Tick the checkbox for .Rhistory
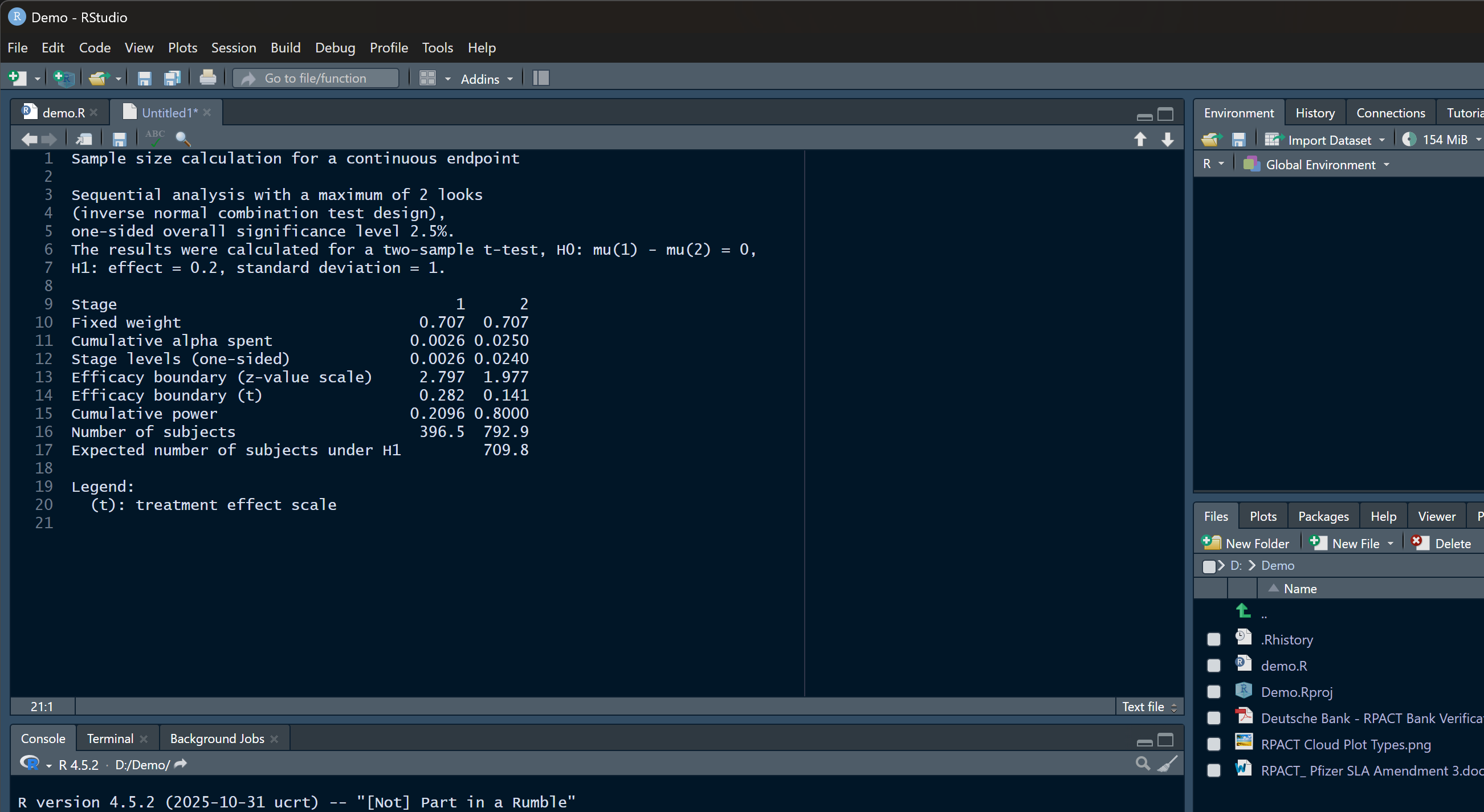1484x812 pixels. (1214, 639)
